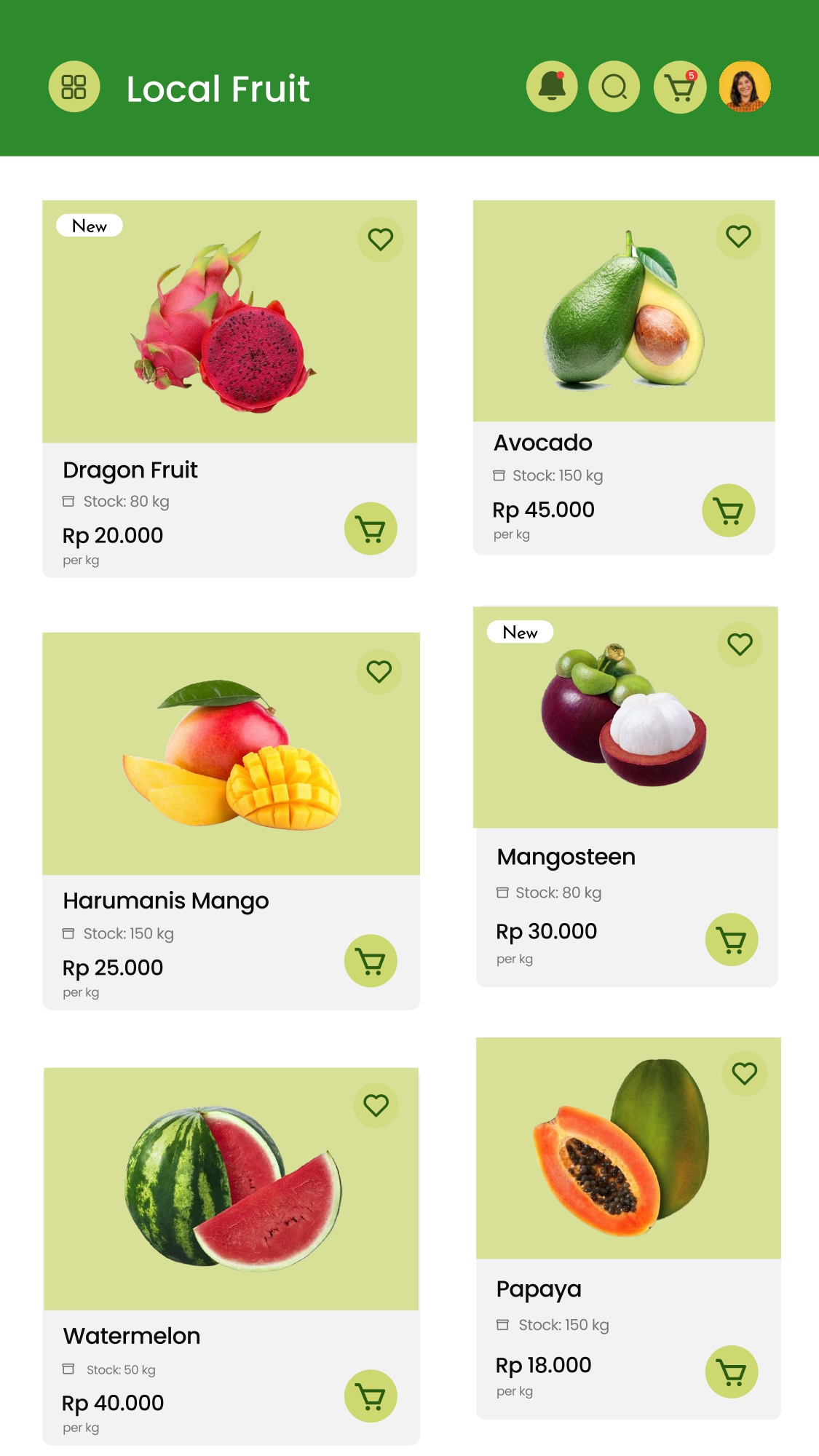The height and width of the screenshot is (1456, 819).
Task: Click the Mangosteen product title
Action: point(566,857)
